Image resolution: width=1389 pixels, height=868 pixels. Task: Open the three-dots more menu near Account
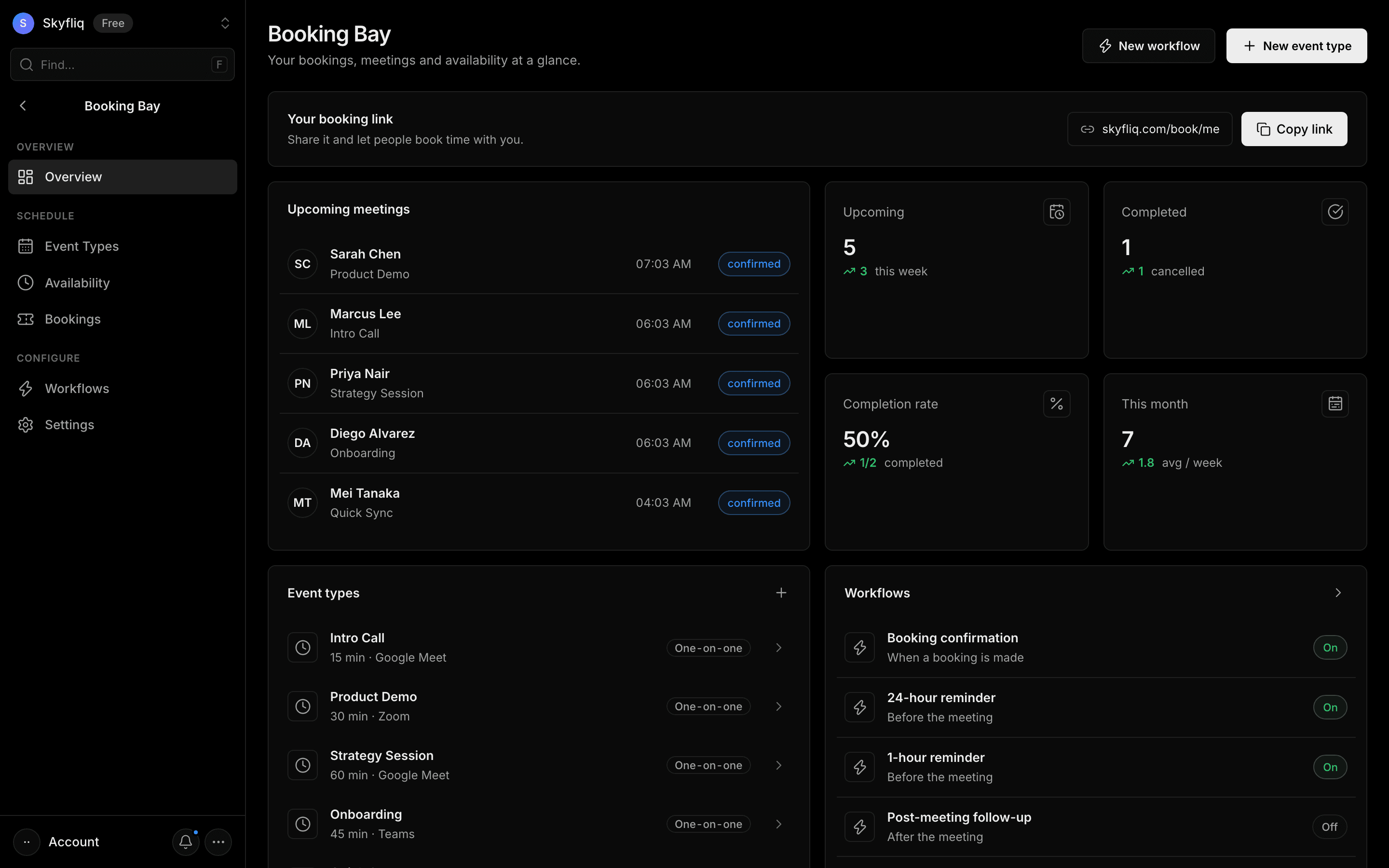point(218,841)
